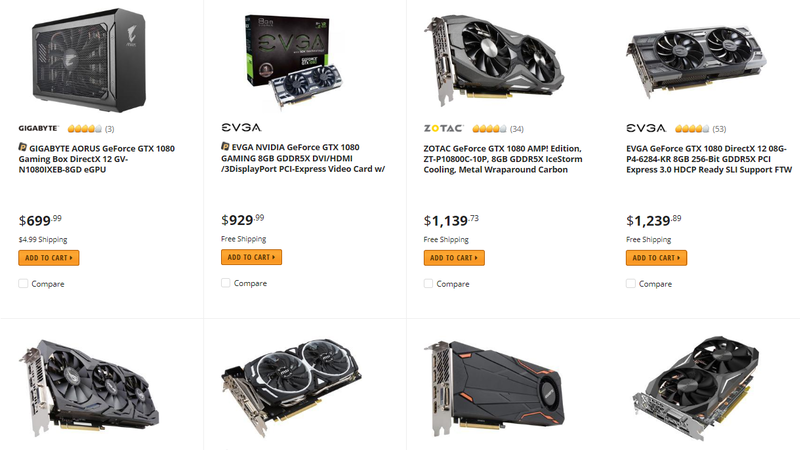The width and height of the screenshot is (800, 450).
Task: Click the EVGA boxed graphics card product image
Action: tap(291, 61)
